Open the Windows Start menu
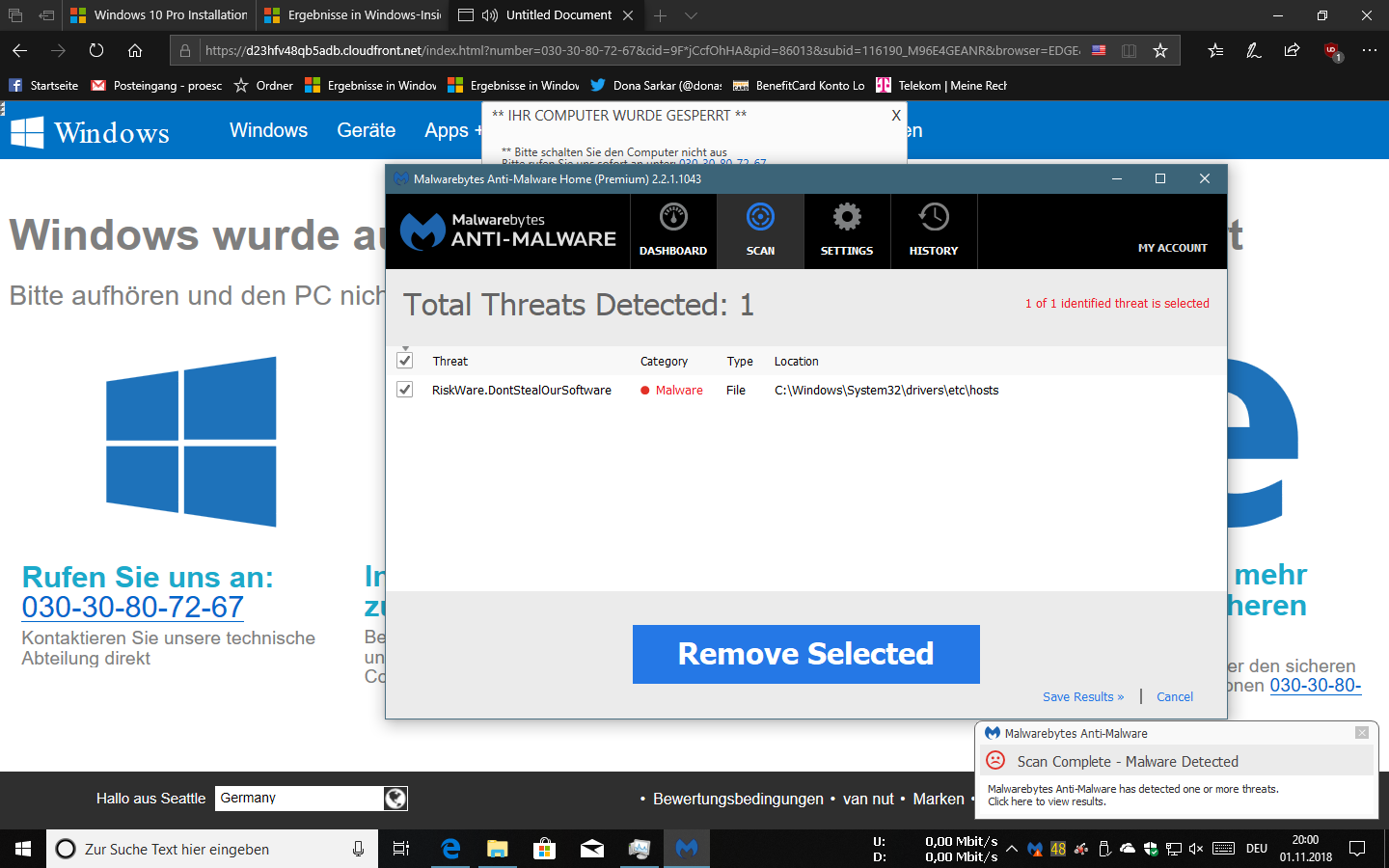The width and height of the screenshot is (1389, 868). pos(23,849)
